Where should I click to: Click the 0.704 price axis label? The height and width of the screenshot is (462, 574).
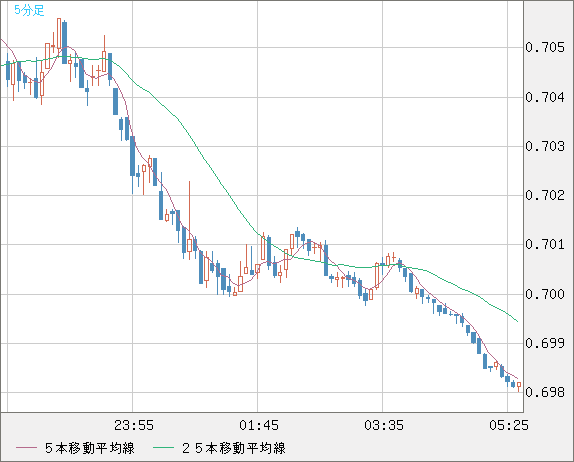point(545,97)
